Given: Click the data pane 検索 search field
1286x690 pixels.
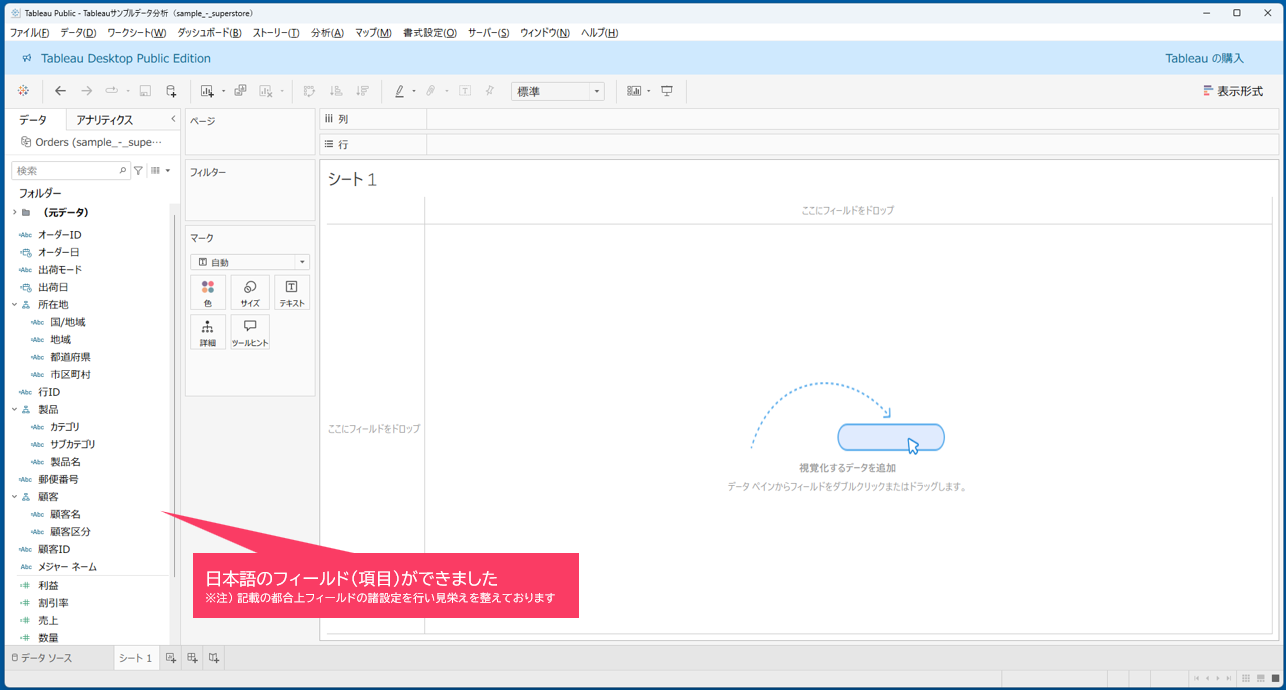Looking at the screenshot, I should pyautogui.click(x=66, y=171).
